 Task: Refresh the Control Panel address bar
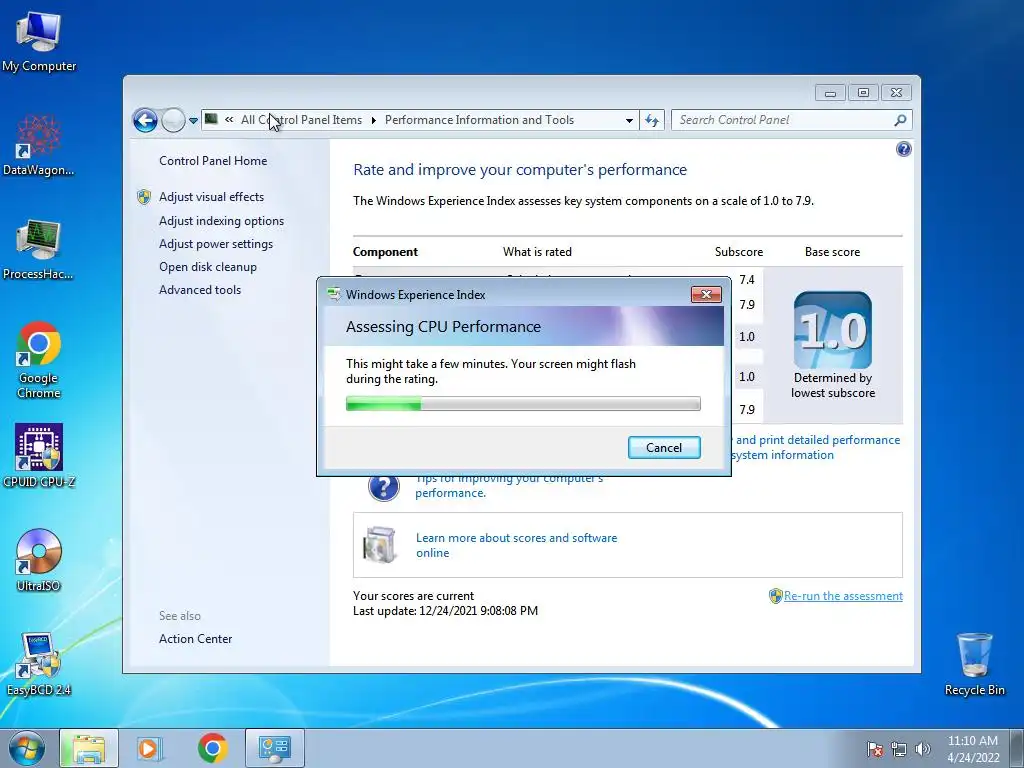click(652, 120)
